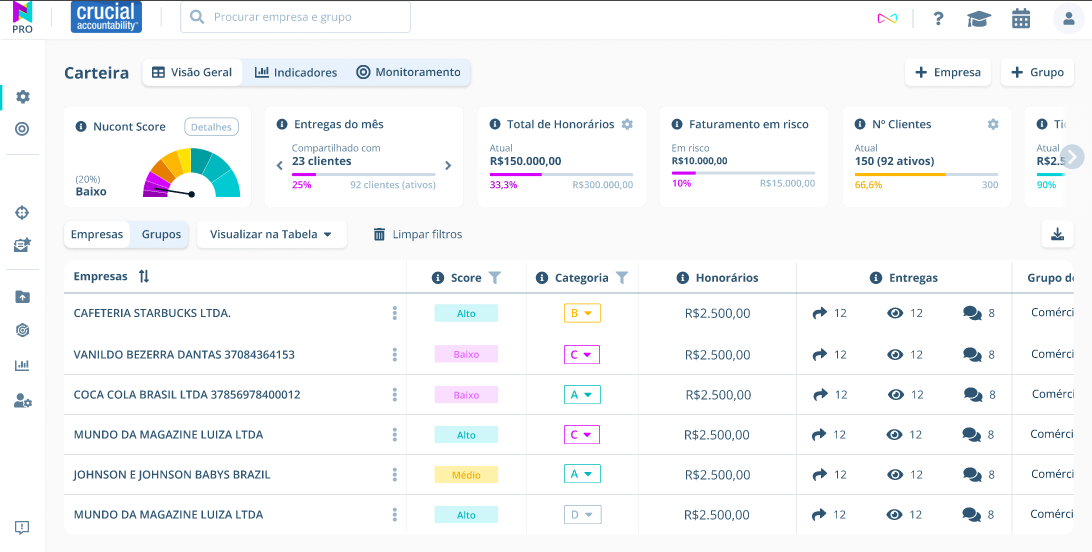
Task: Click the info icon beside Nucont Score
Action: (x=81, y=127)
